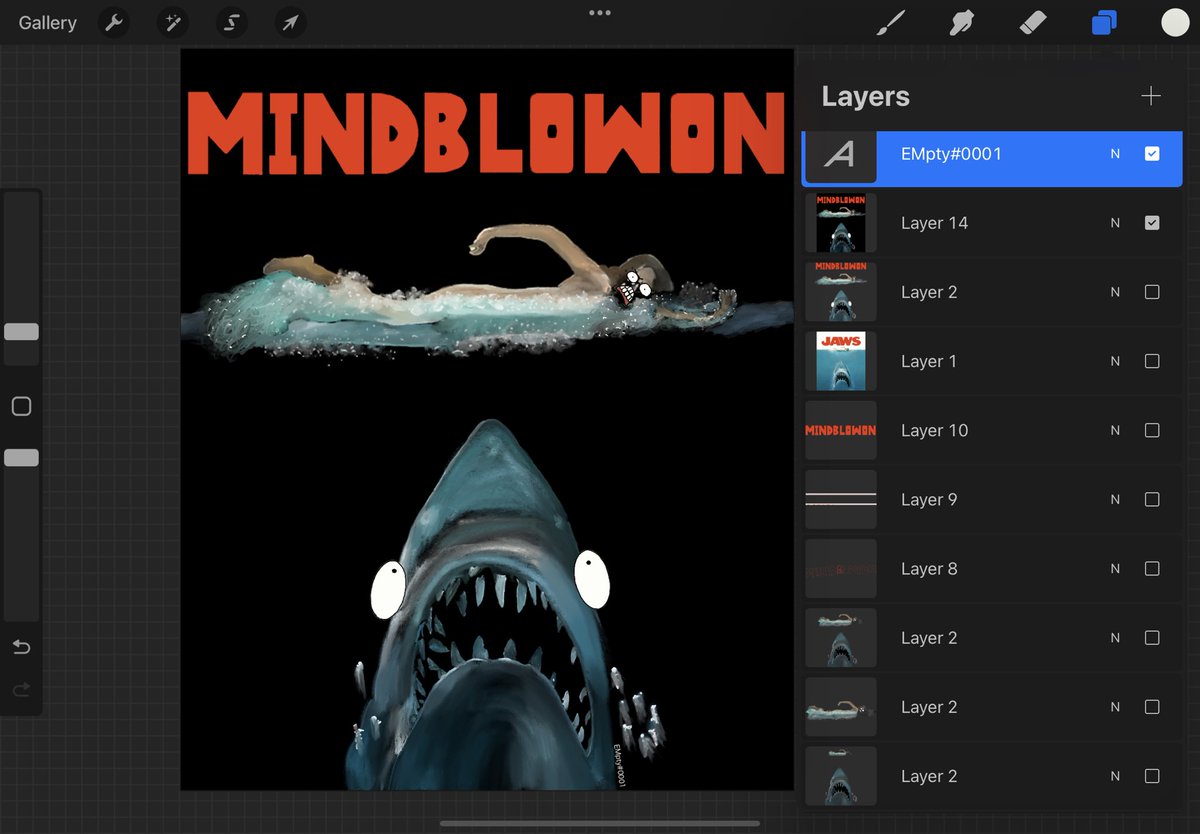Select the 'Layer 1' name
The height and width of the screenshot is (834, 1200).
pos(929,361)
